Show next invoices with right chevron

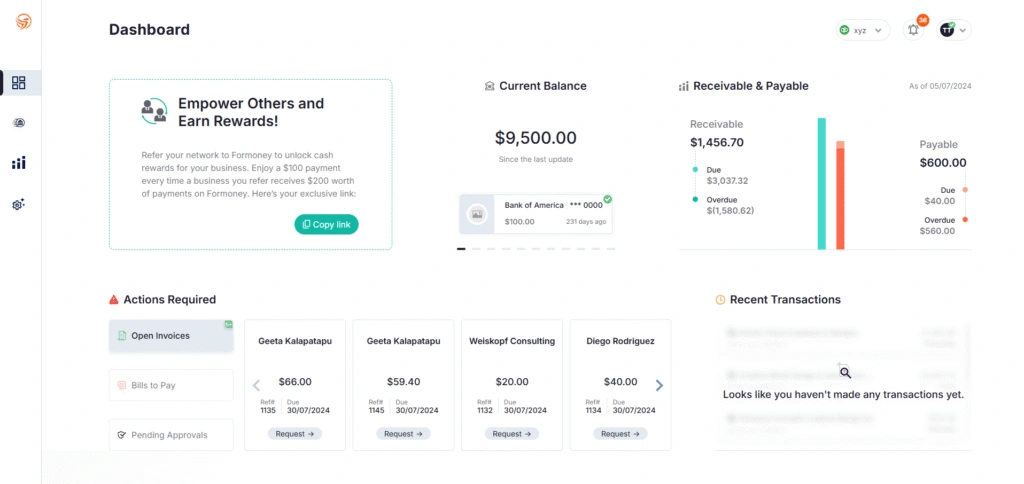[659, 385]
